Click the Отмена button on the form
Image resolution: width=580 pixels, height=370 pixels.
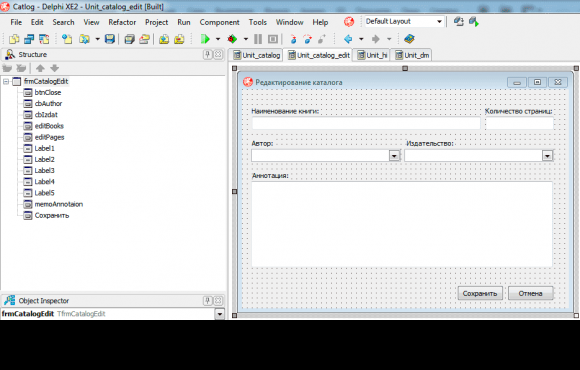click(530, 293)
